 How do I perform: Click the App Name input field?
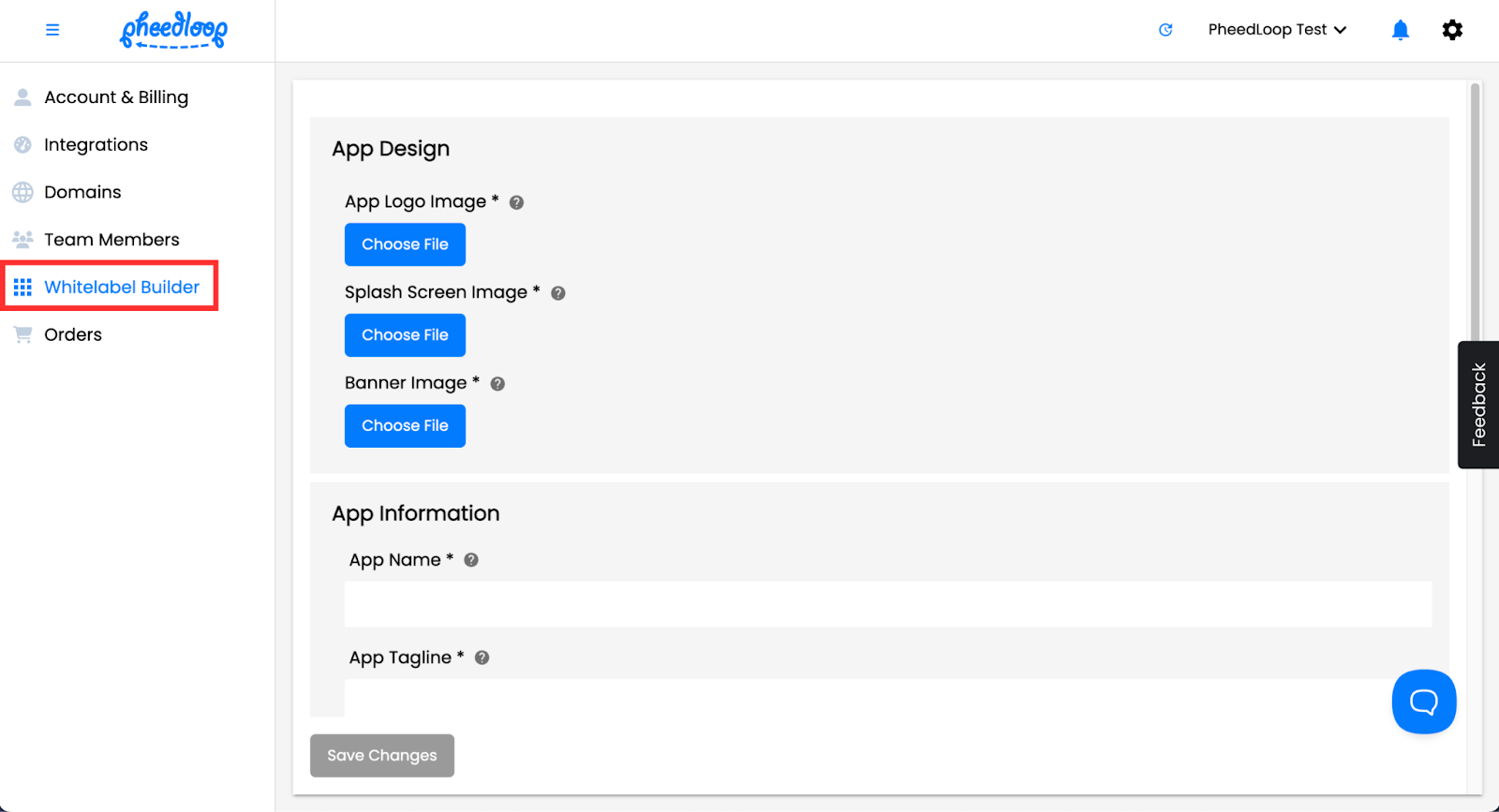(887, 604)
